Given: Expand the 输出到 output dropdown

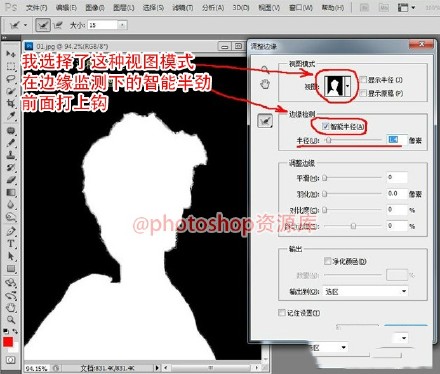Looking at the screenshot, I should [366, 291].
